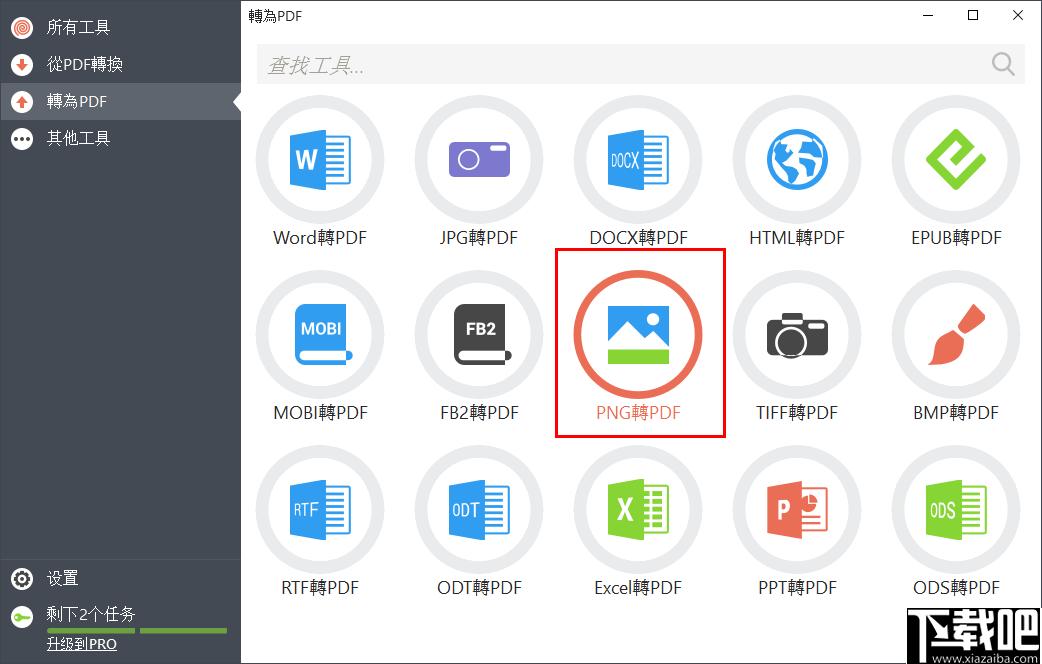
Task: Open the RTF轉PDF converter
Action: (x=320, y=510)
